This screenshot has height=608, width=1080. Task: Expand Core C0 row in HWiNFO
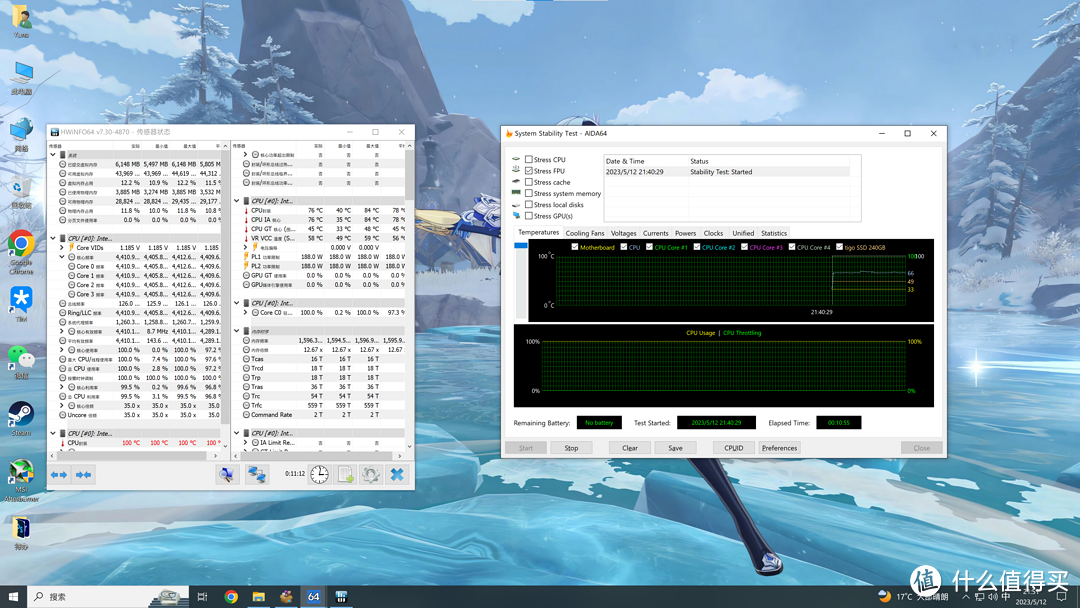click(245, 313)
